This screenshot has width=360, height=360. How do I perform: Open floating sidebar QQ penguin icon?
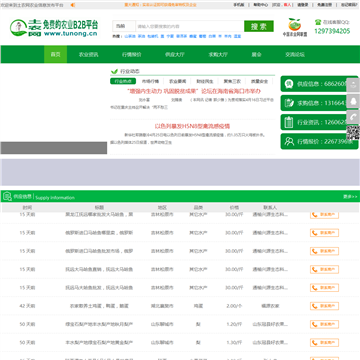click(353, 101)
